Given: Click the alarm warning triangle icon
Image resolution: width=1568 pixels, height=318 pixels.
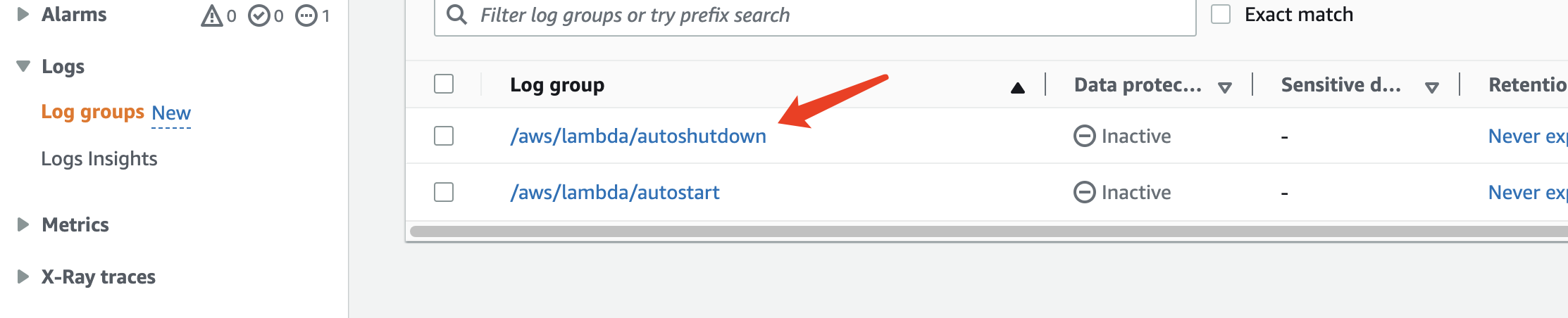Looking at the screenshot, I should pyautogui.click(x=211, y=15).
